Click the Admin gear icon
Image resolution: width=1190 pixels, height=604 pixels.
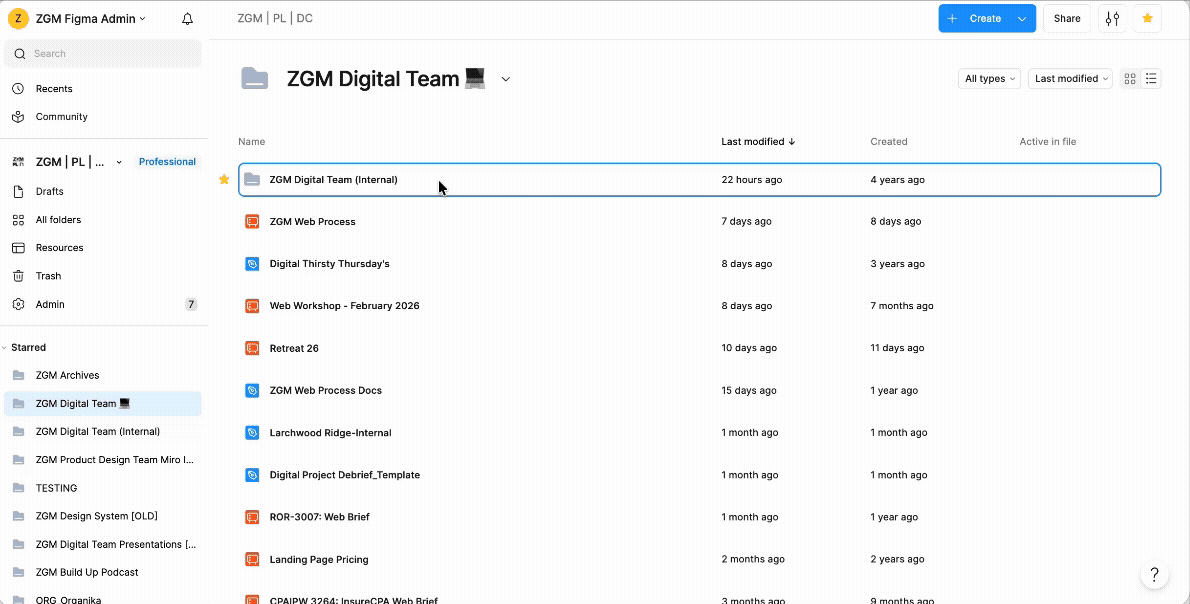(19, 304)
